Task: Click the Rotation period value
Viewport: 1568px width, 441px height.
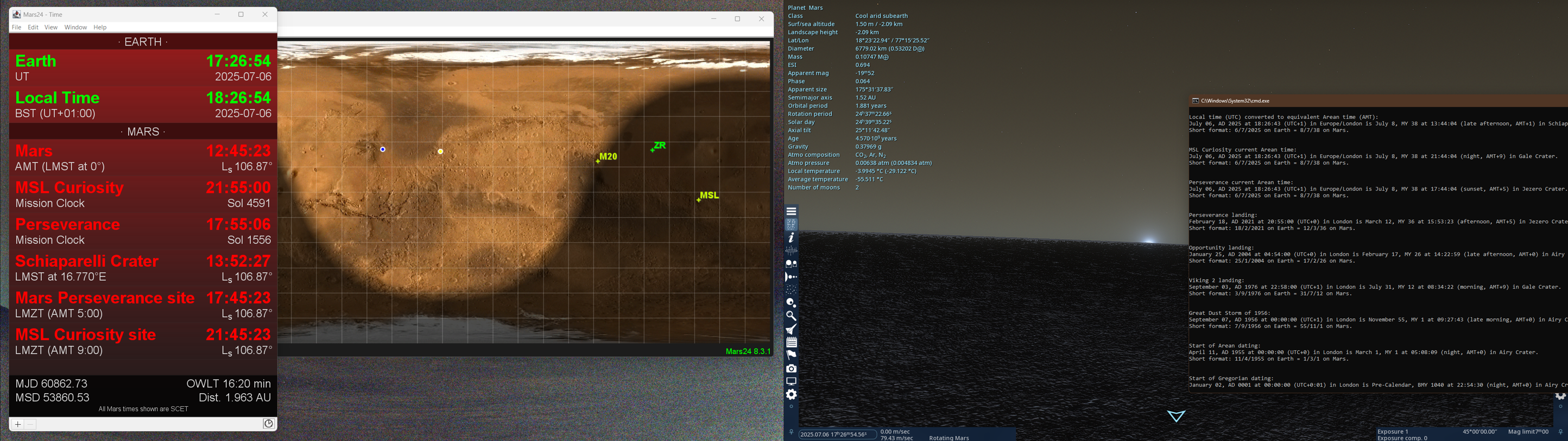Action: coord(874,114)
